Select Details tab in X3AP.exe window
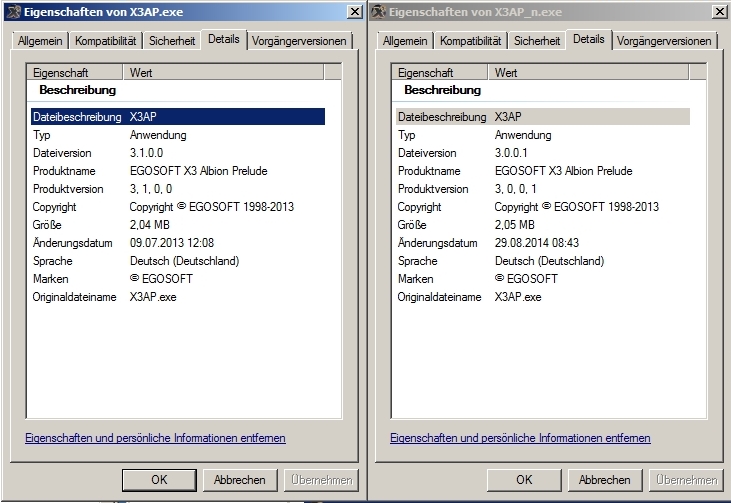This screenshot has width=731, height=503. click(x=224, y=39)
